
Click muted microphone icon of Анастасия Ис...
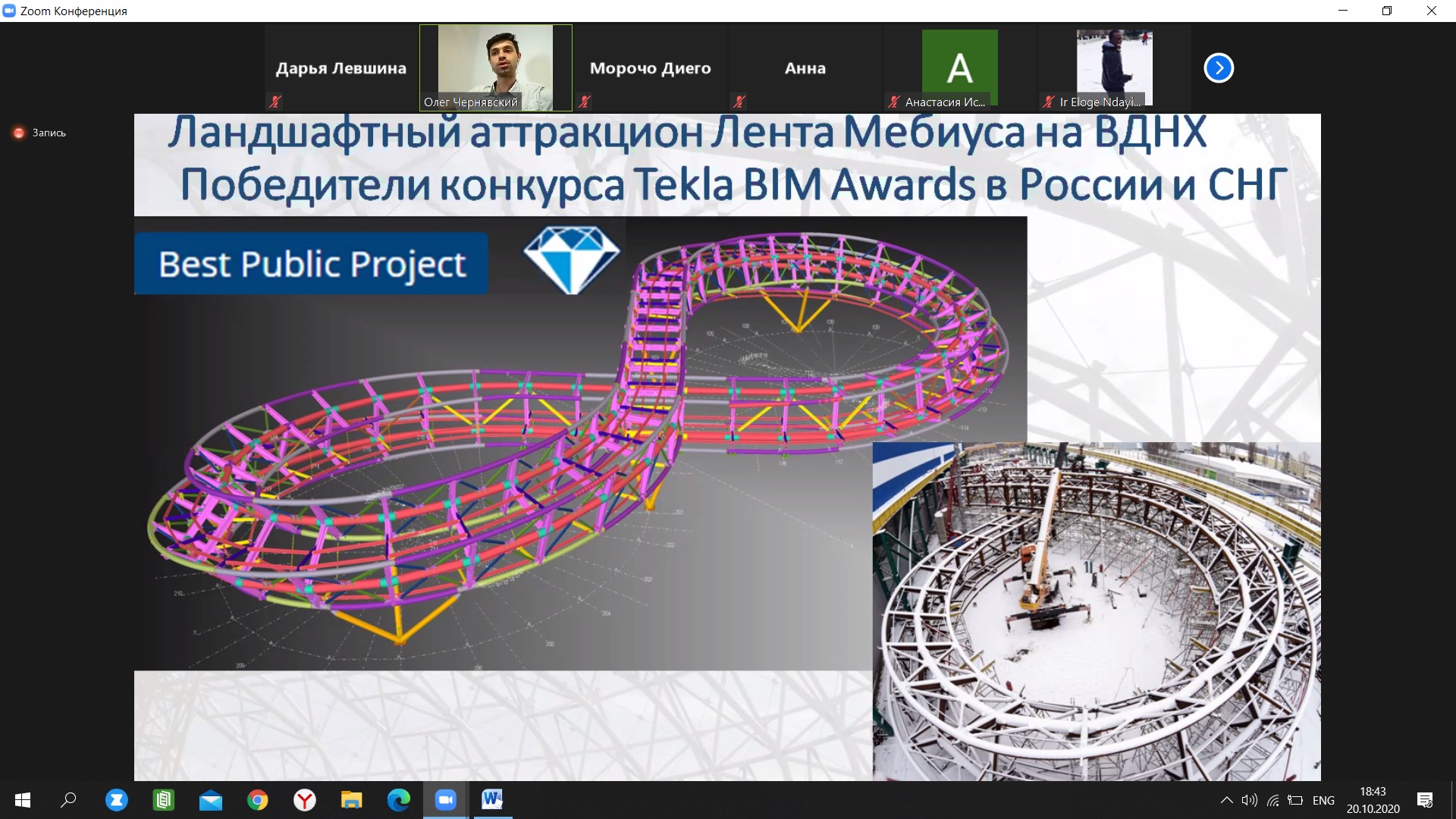[x=894, y=102]
